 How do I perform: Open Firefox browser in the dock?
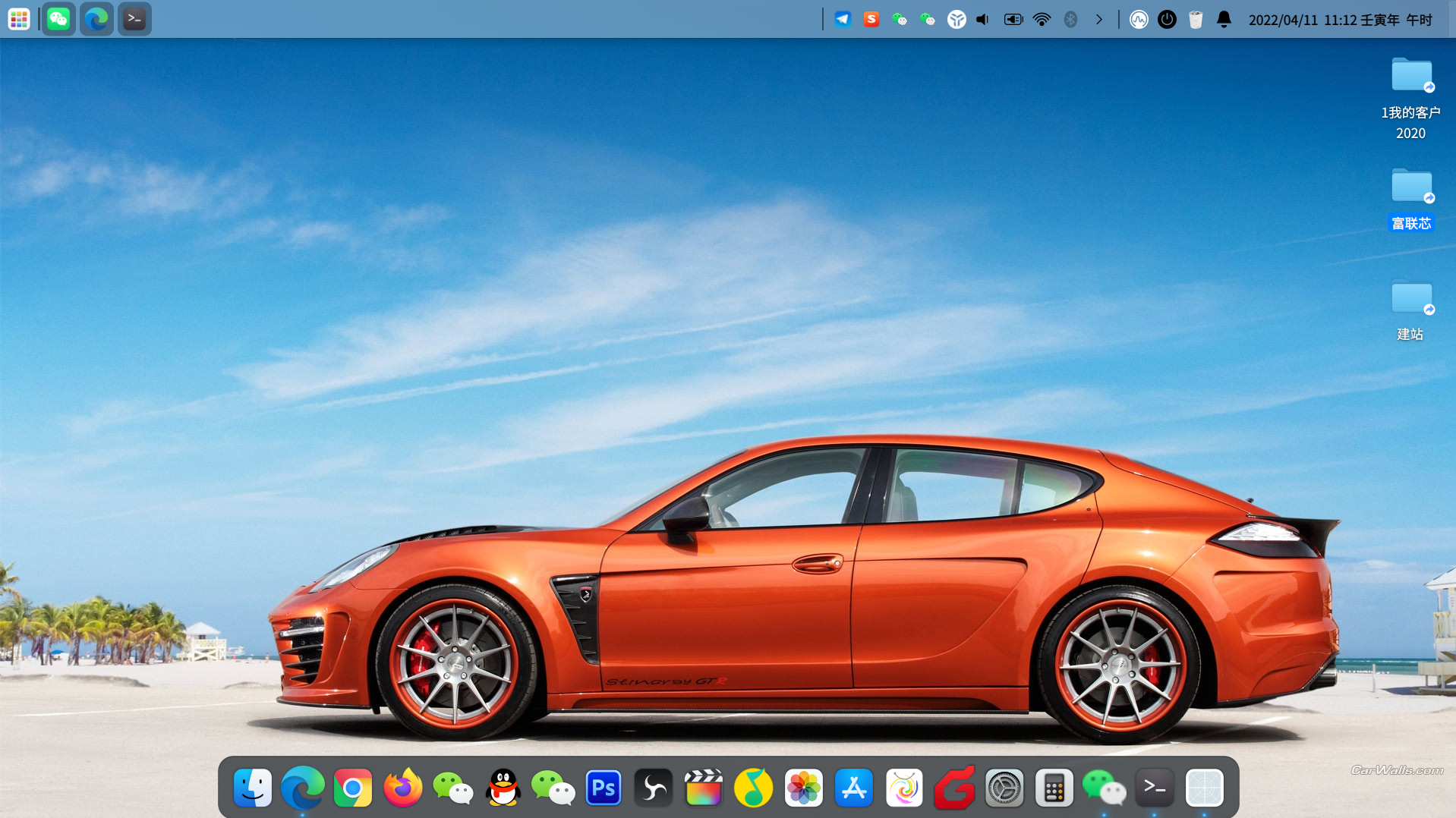tap(402, 788)
